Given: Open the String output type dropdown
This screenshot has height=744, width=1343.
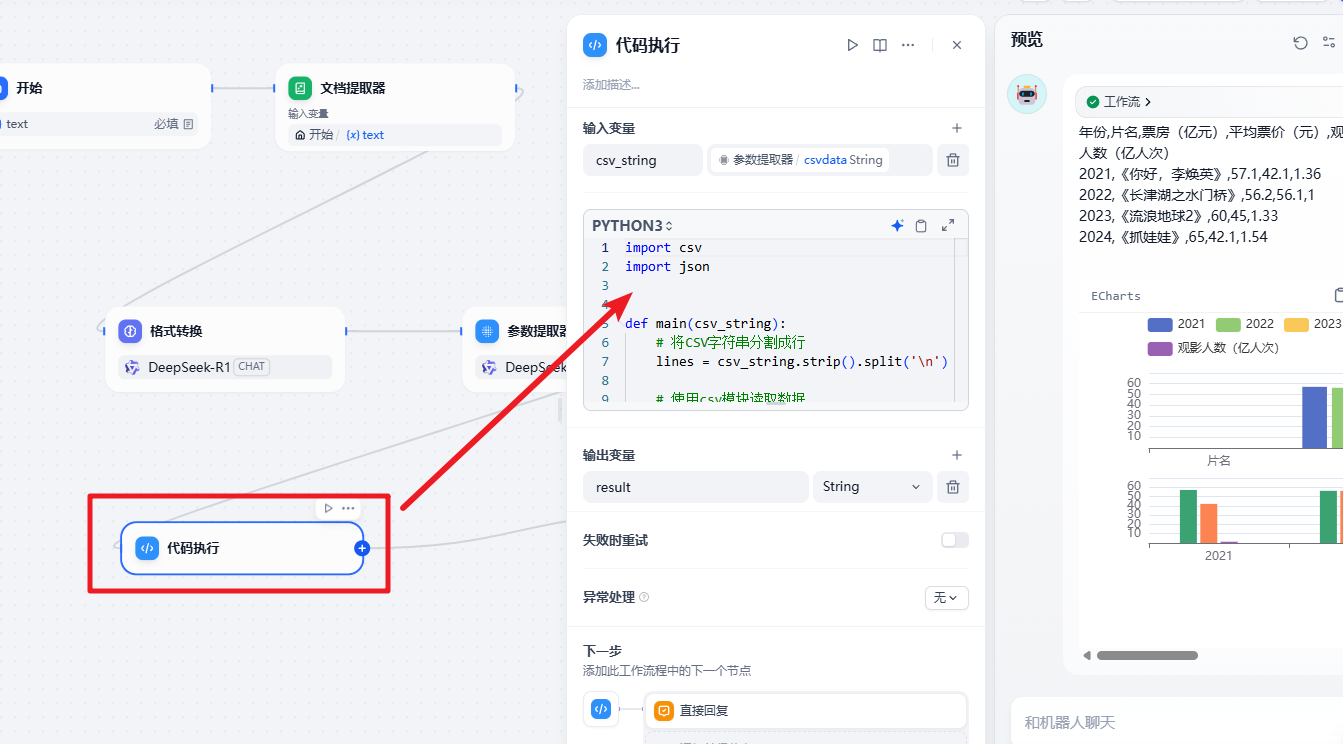Looking at the screenshot, I should pos(871,487).
